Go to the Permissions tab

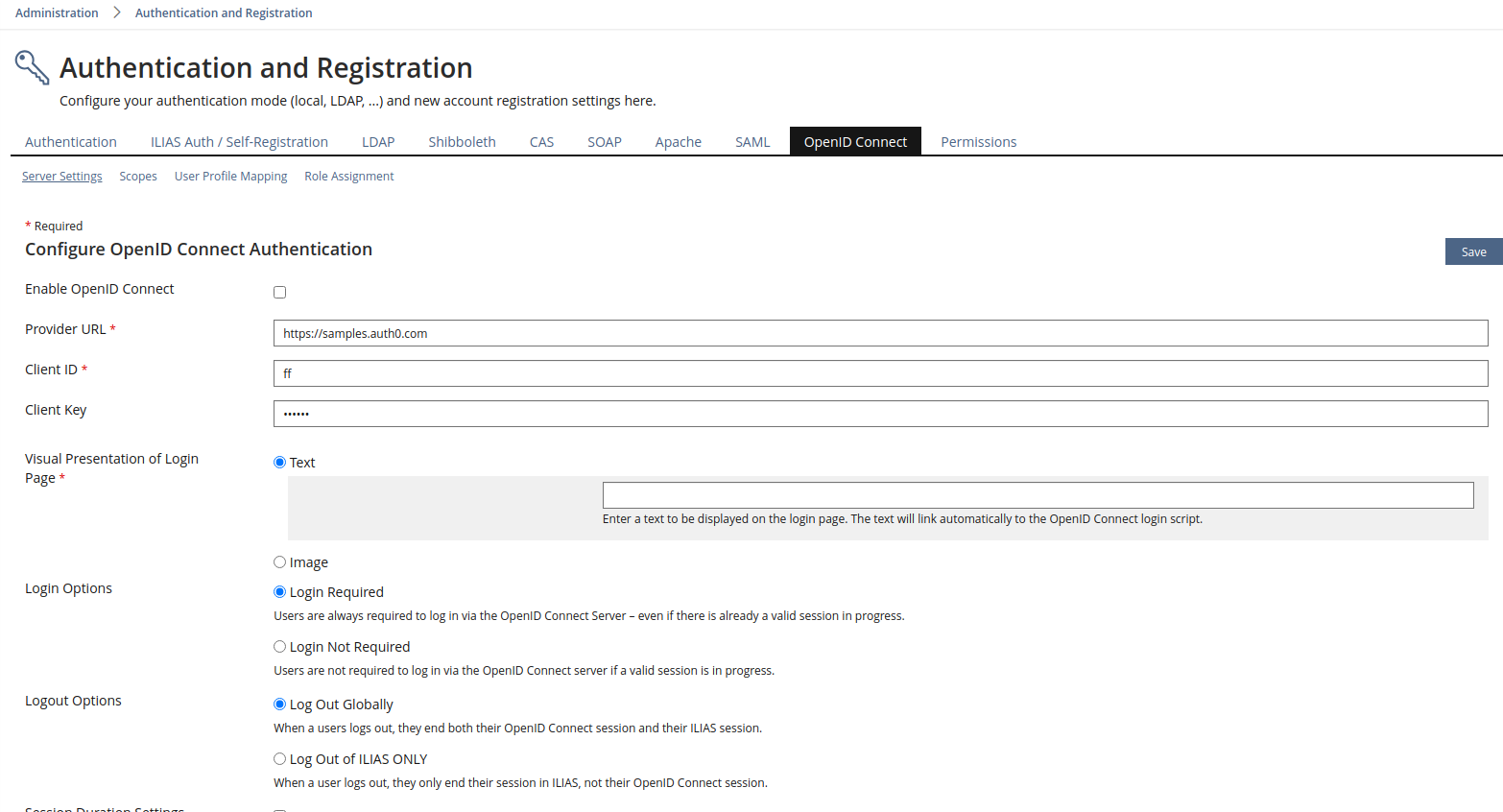click(978, 142)
